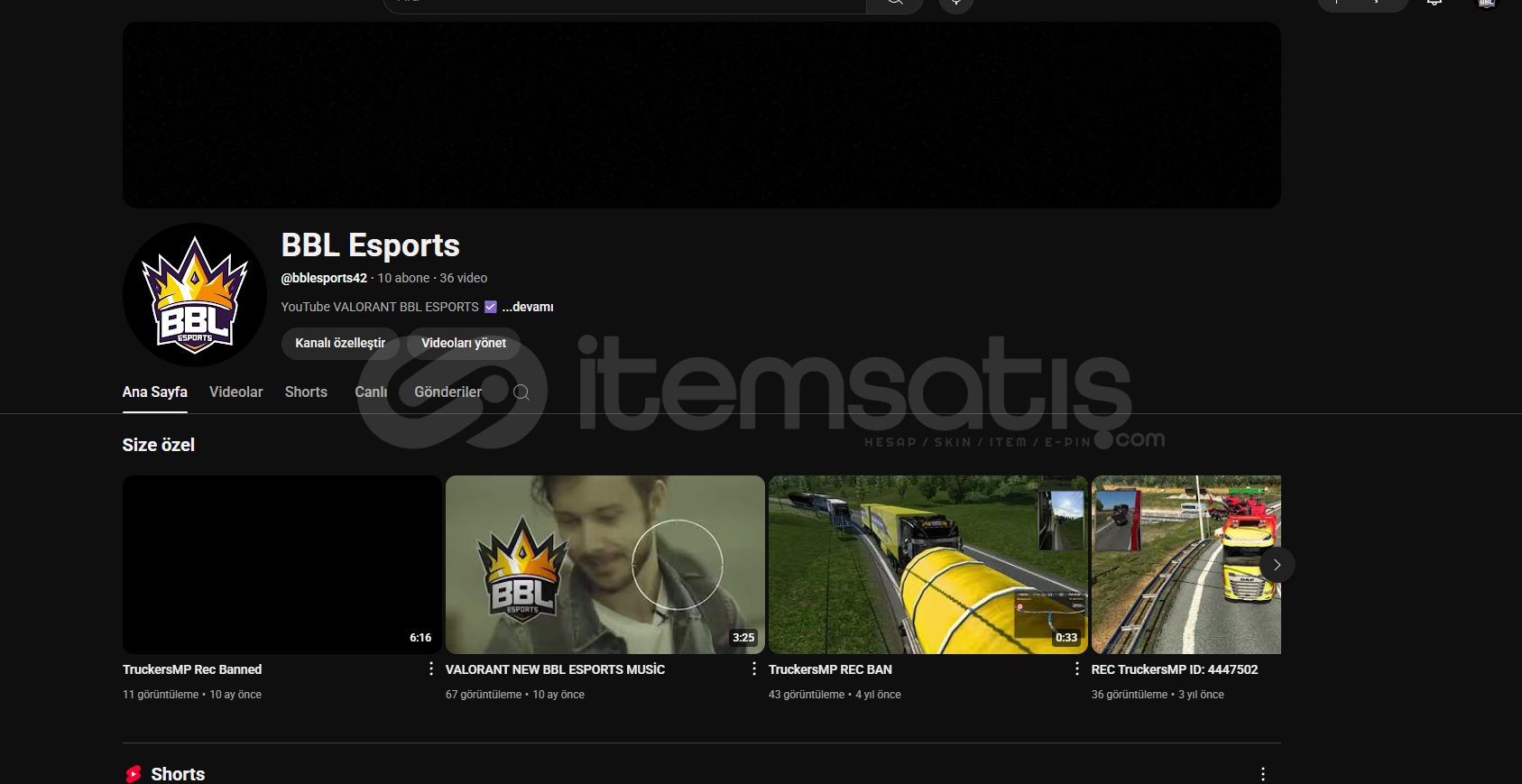Expand channel description with ...devamı

pyautogui.click(x=528, y=307)
